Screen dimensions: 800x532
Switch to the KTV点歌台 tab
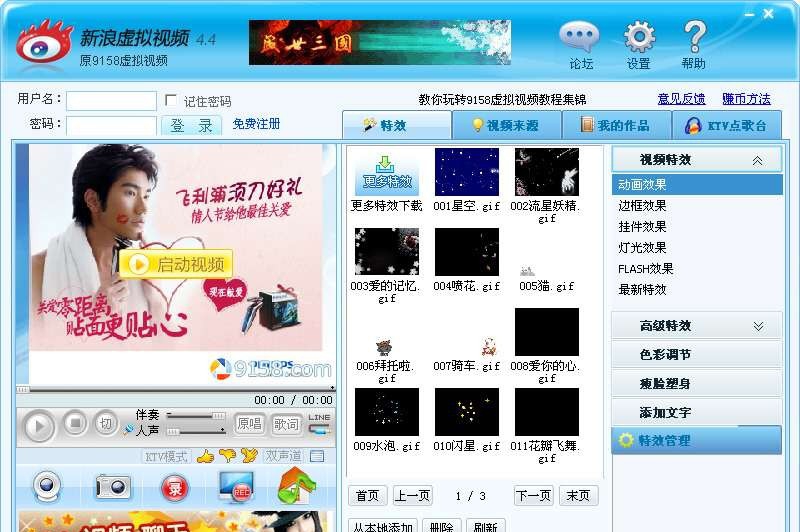(727, 125)
